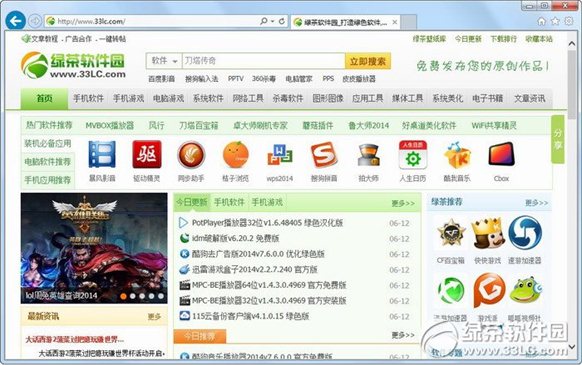Click the 刀塔传奇 search input field
This screenshot has width=582, height=365.
tap(263, 61)
